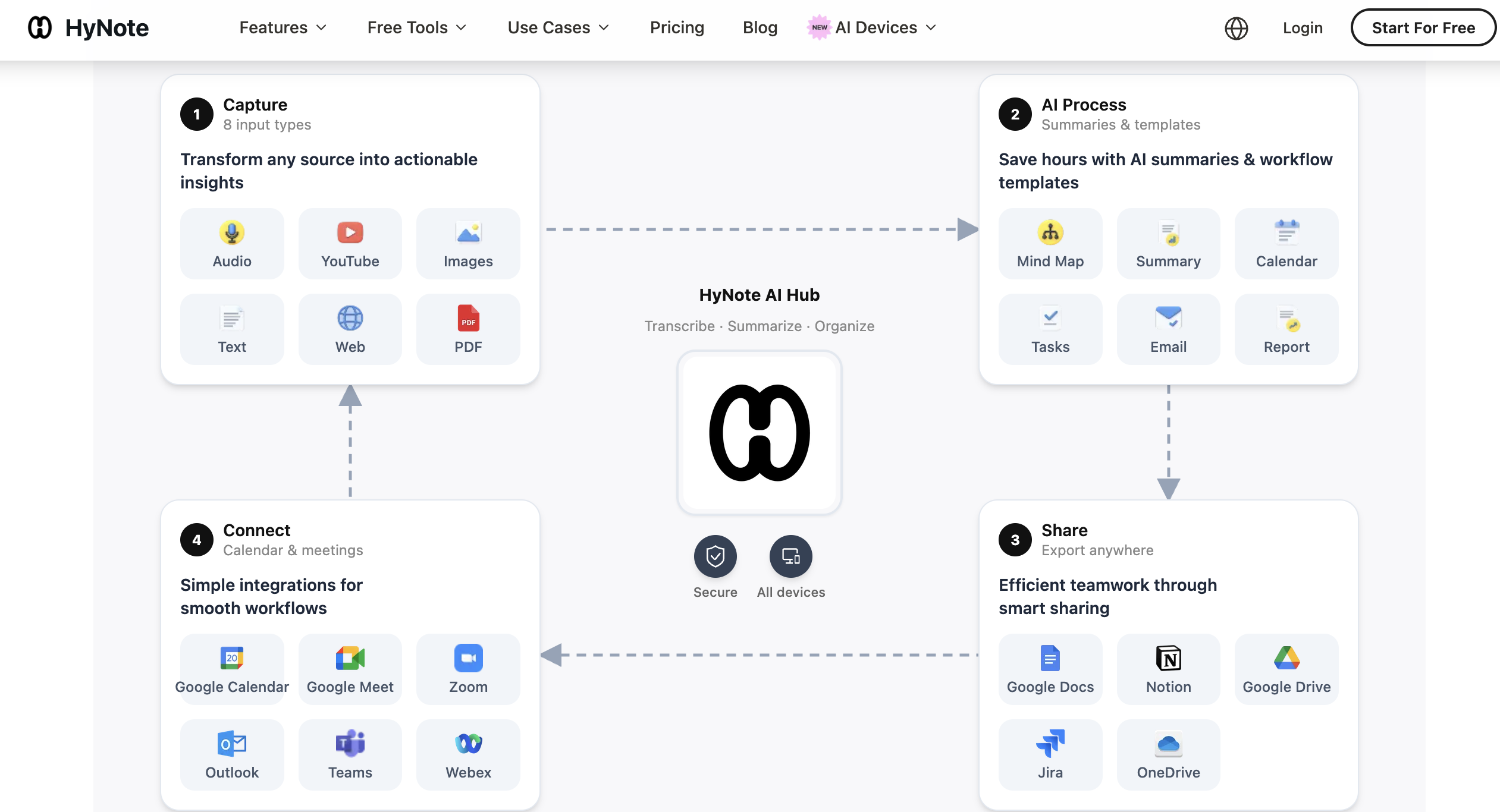Open the Use Cases dropdown
This screenshot has height=812, width=1500.
click(x=558, y=28)
